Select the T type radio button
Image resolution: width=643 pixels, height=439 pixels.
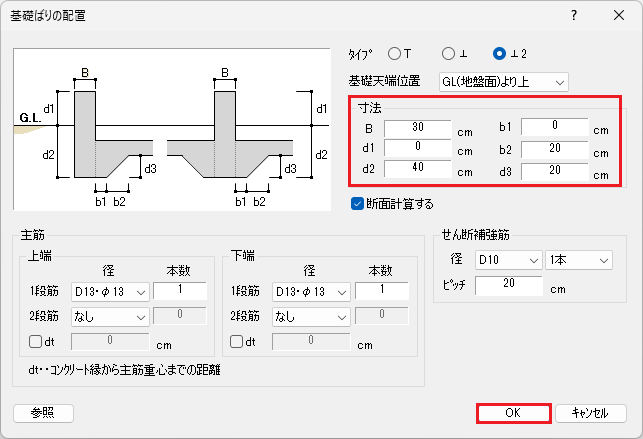tap(394, 53)
